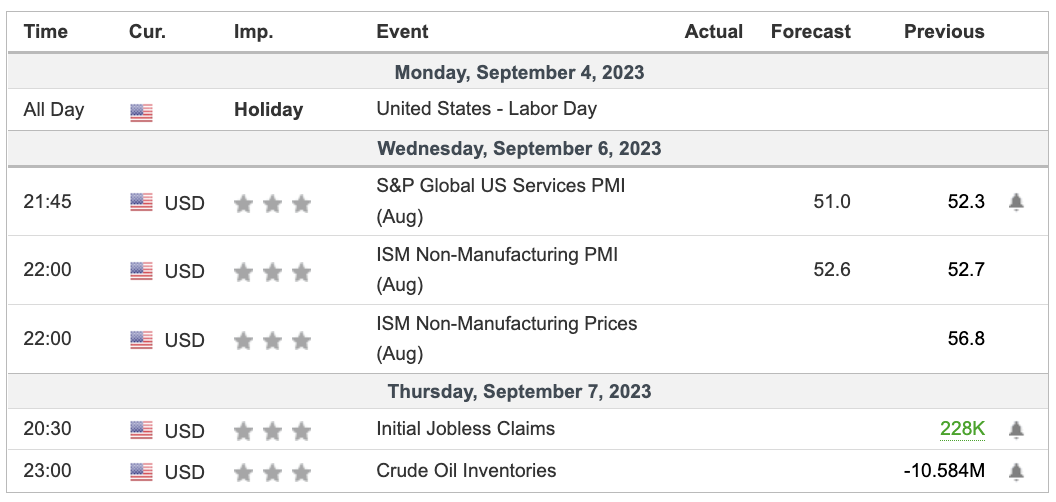This screenshot has height=502, width=1056.
Task: Click the Time column header
Action: click(45, 32)
